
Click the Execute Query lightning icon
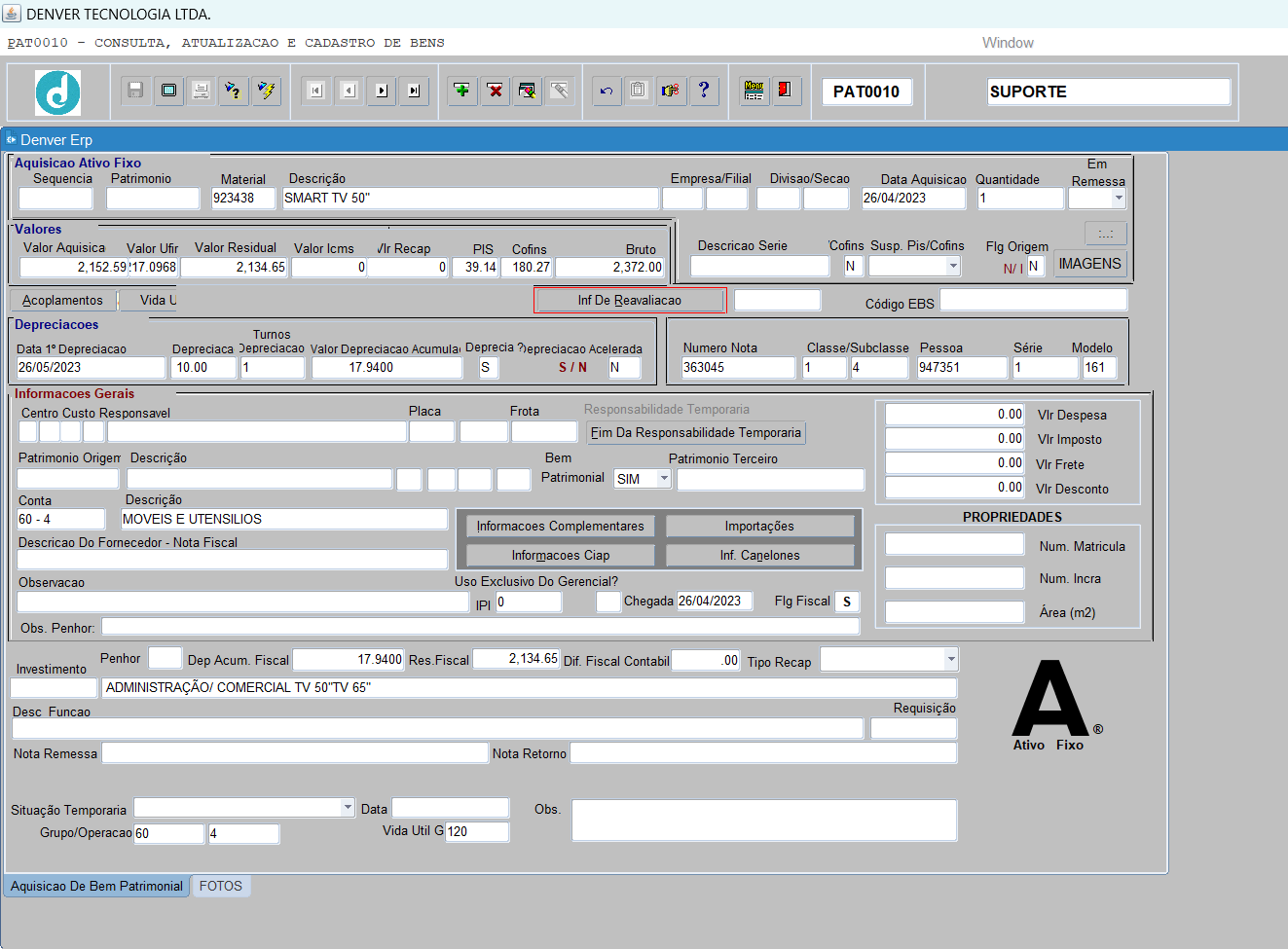click(266, 91)
